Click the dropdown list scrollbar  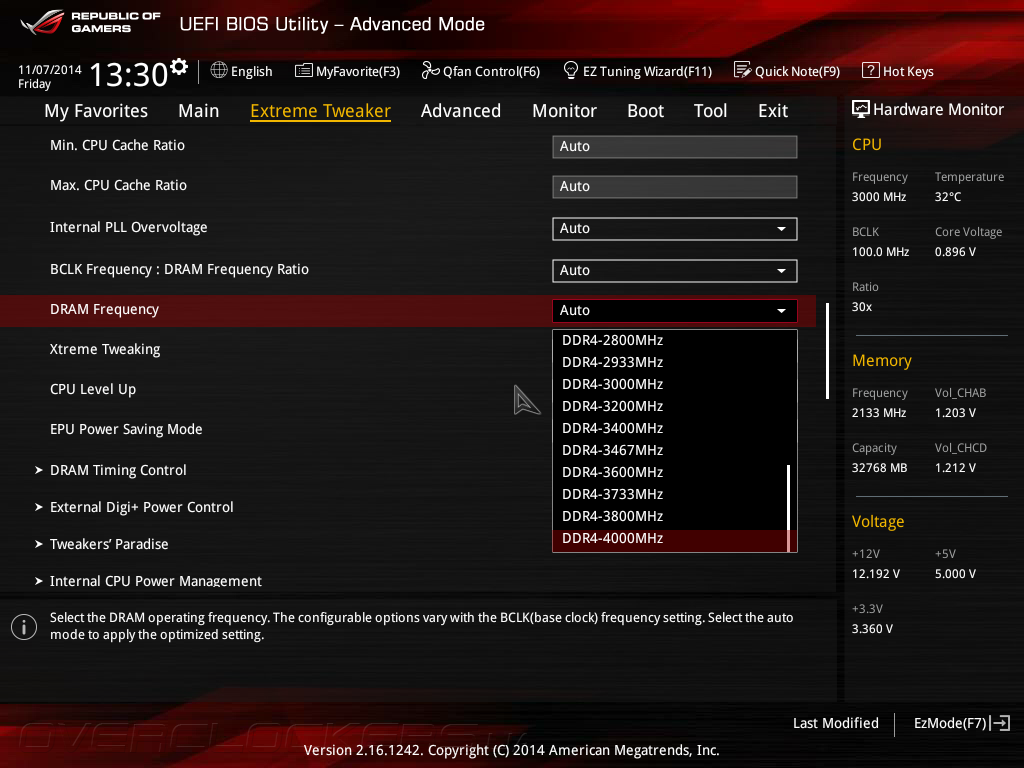tap(789, 507)
